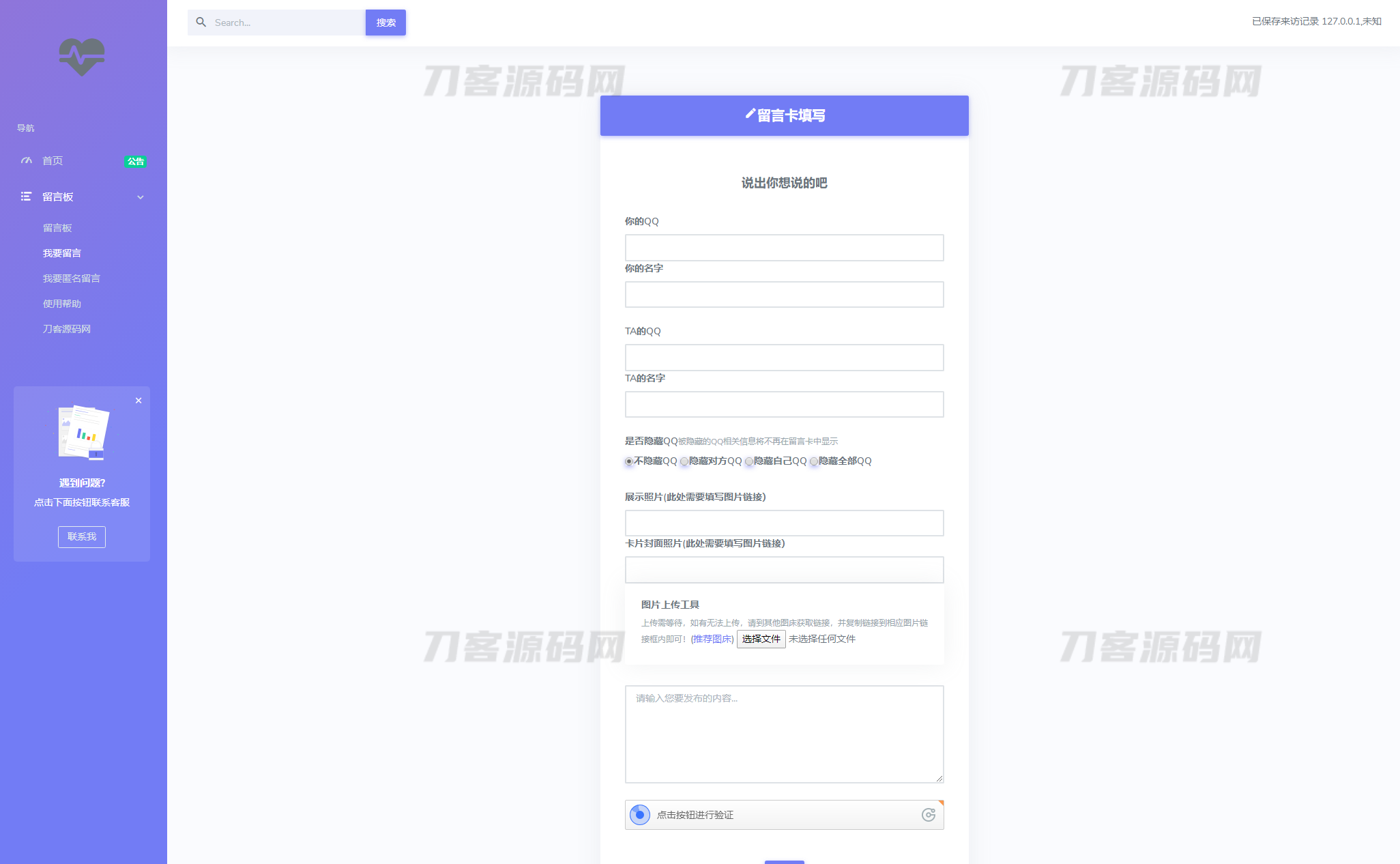Click the 留言板 navigation icon

(x=25, y=196)
